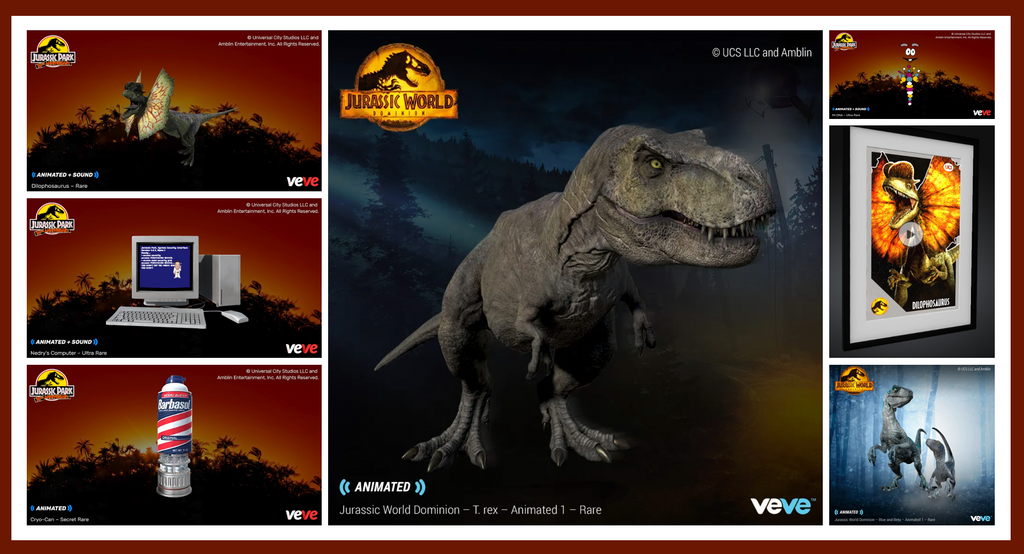
Task: Click the Animated + Sound badge on the Nedry's Computer card
Action: (x=64, y=342)
